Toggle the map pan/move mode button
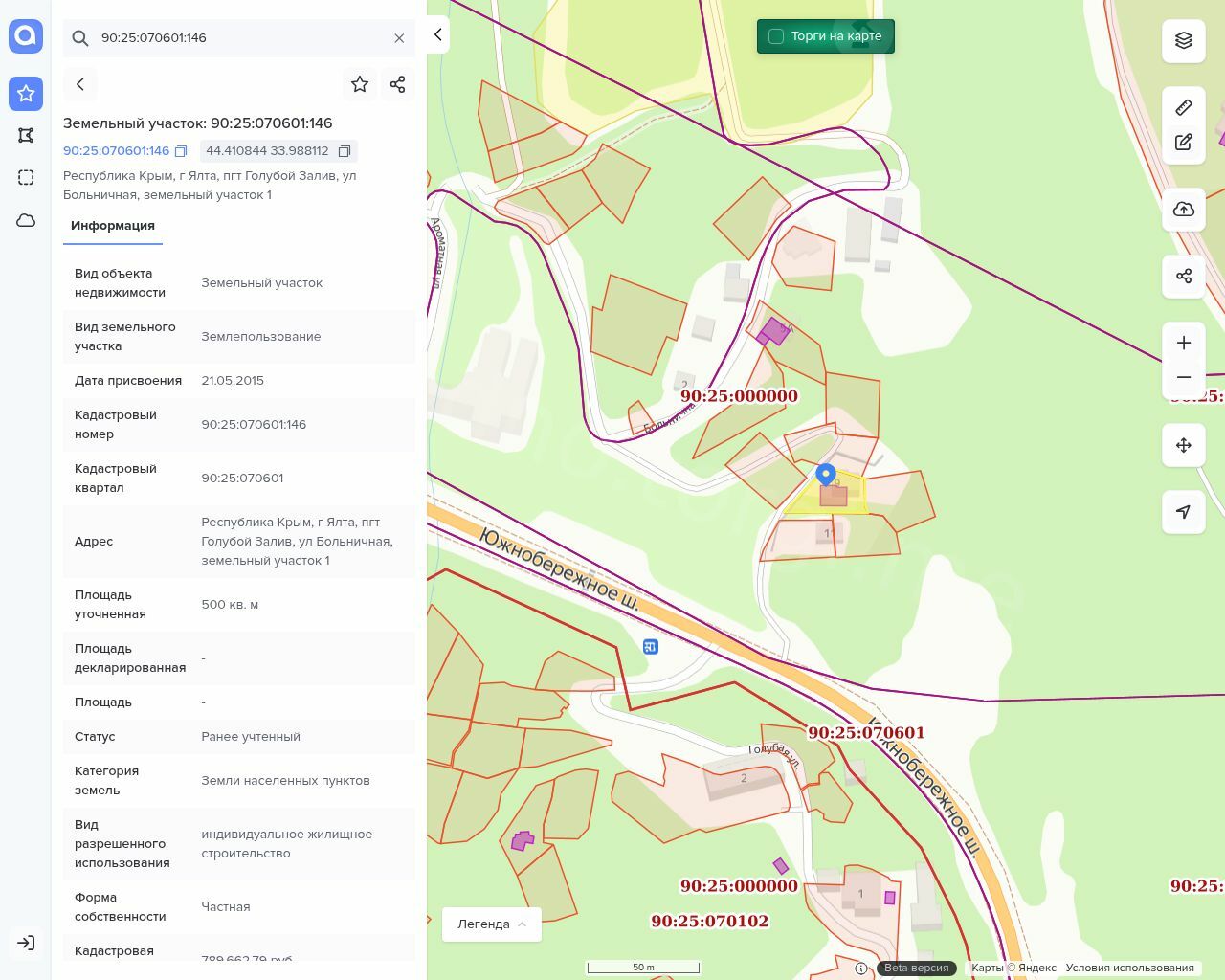 point(1184,445)
